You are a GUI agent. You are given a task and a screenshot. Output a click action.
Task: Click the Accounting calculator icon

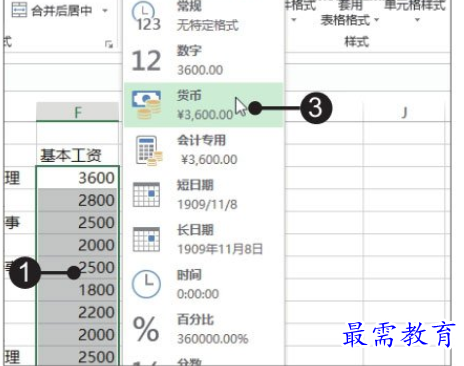click(x=149, y=150)
